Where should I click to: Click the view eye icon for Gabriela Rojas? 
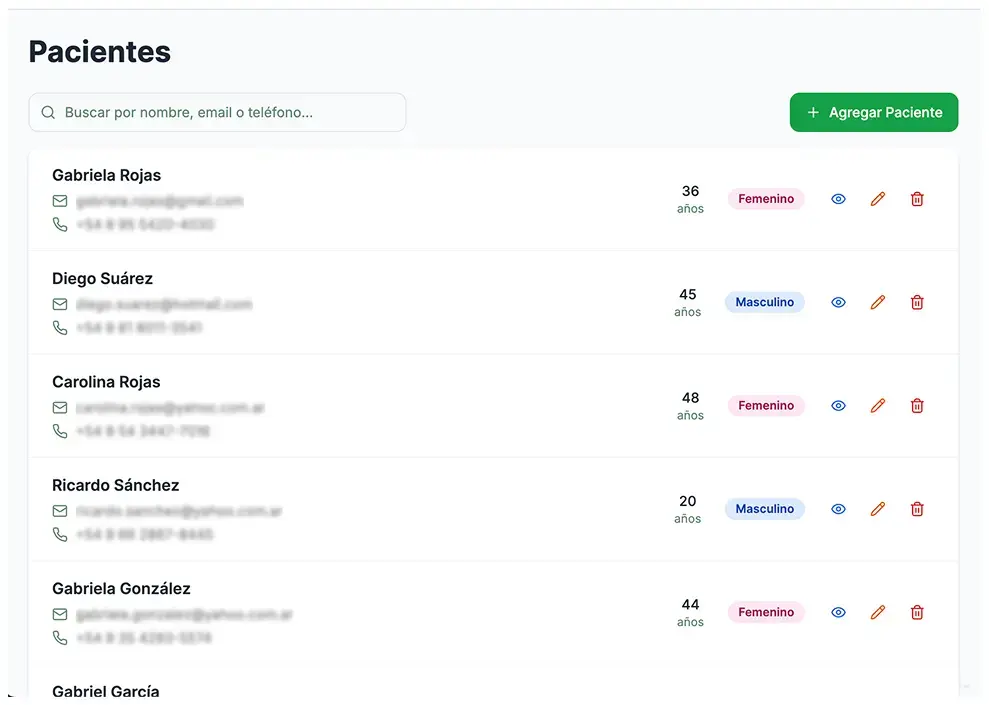coord(838,199)
